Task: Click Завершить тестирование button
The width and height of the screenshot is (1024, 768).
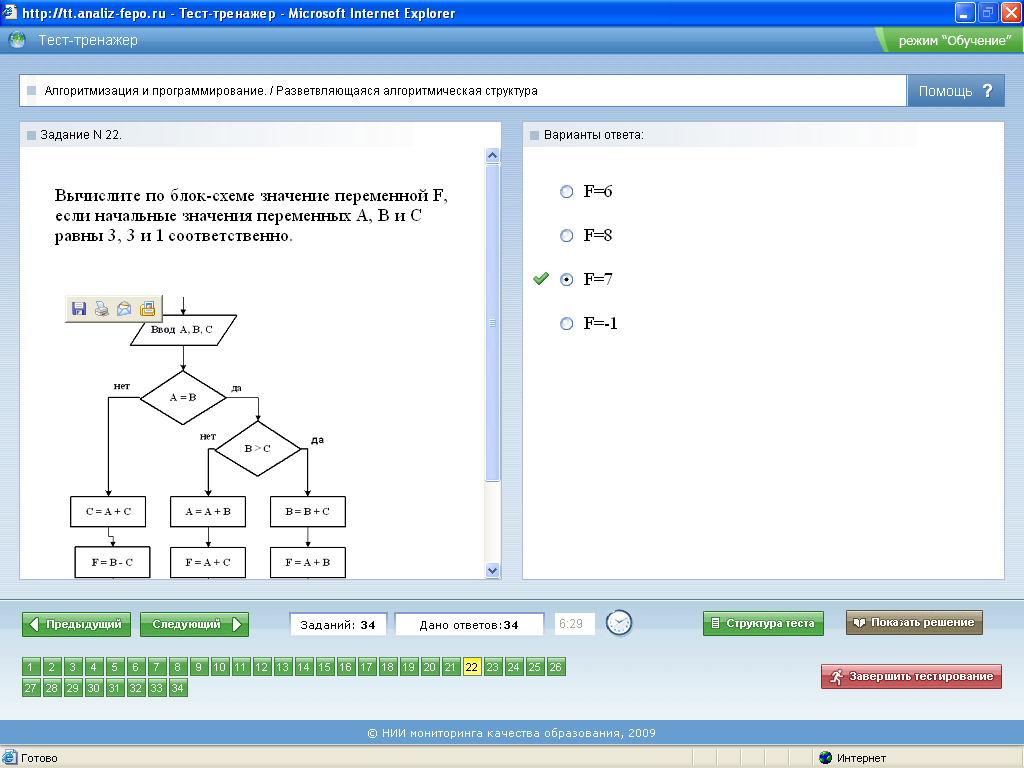Action: pyautogui.click(x=911, y=677)
